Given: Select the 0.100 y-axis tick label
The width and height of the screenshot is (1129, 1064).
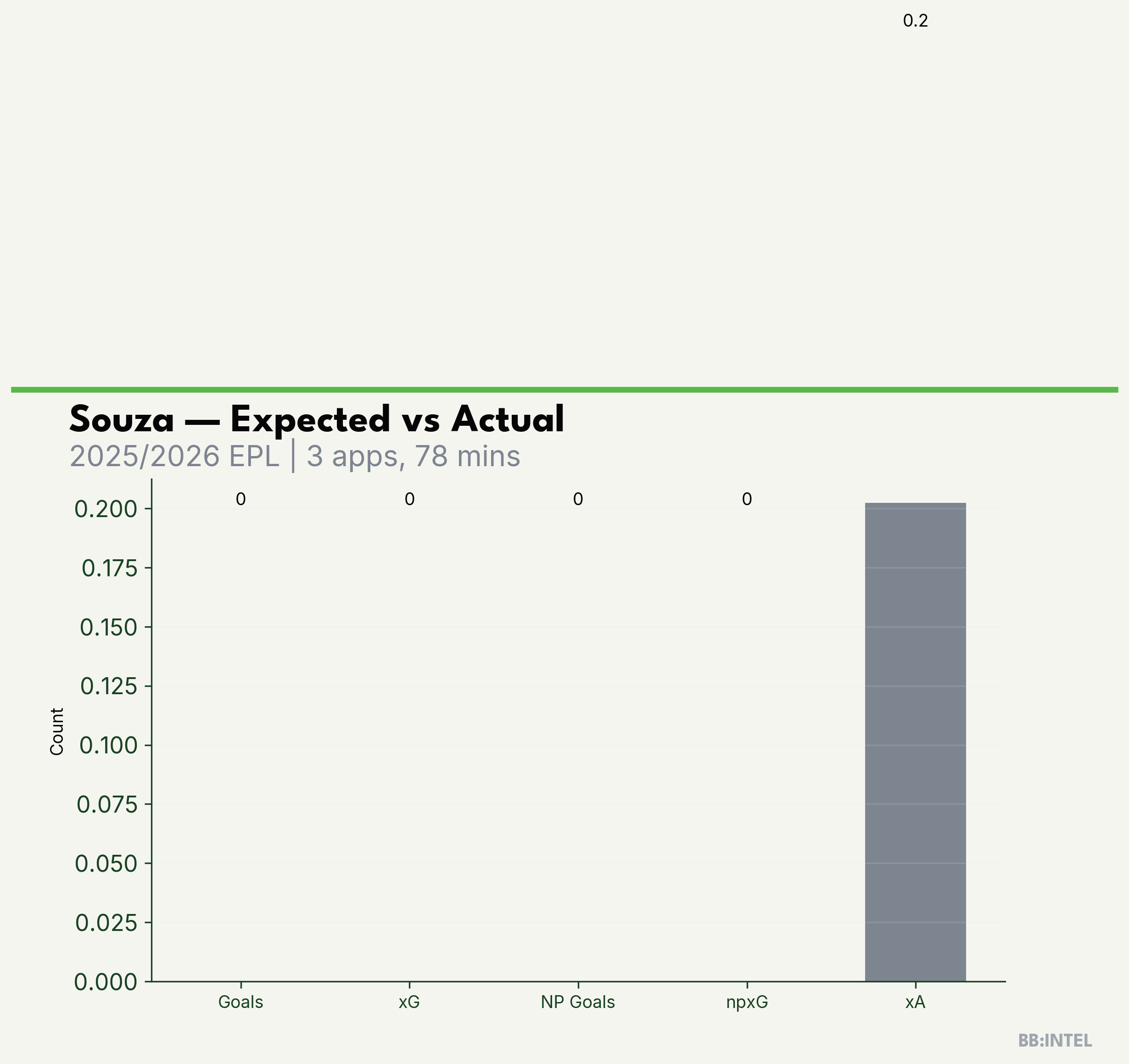Looking at the screenshot, I should coord(108,746).
